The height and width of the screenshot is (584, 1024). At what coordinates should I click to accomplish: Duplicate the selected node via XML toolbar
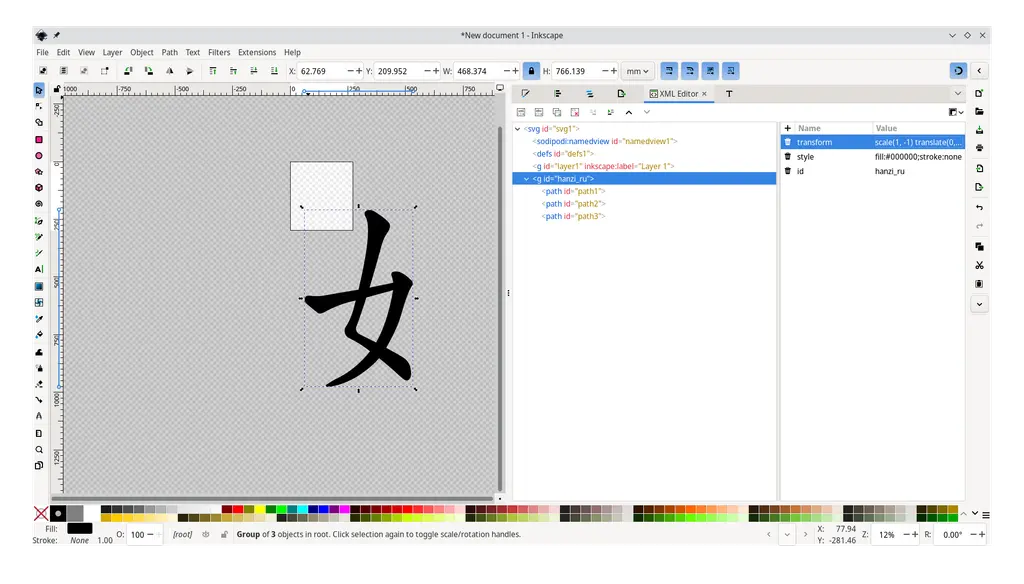(557, 112)
